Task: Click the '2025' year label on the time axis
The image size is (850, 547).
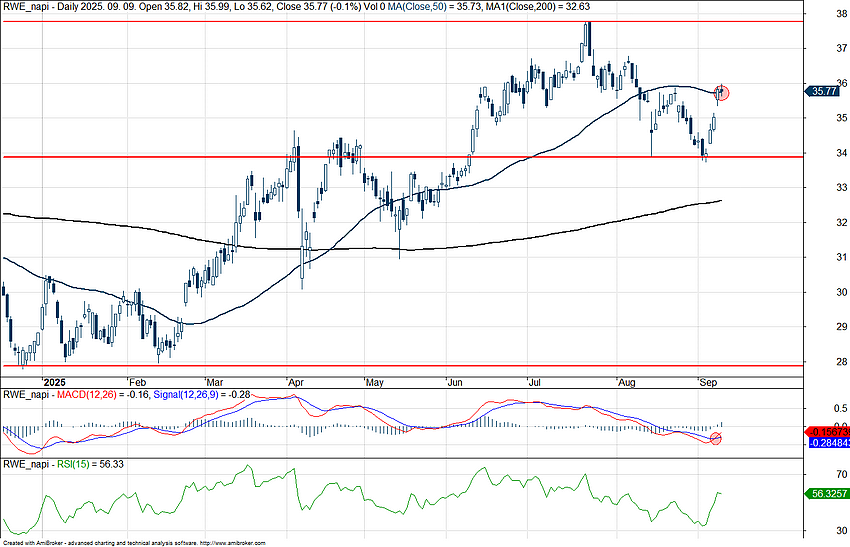Action: coord(55,382)
